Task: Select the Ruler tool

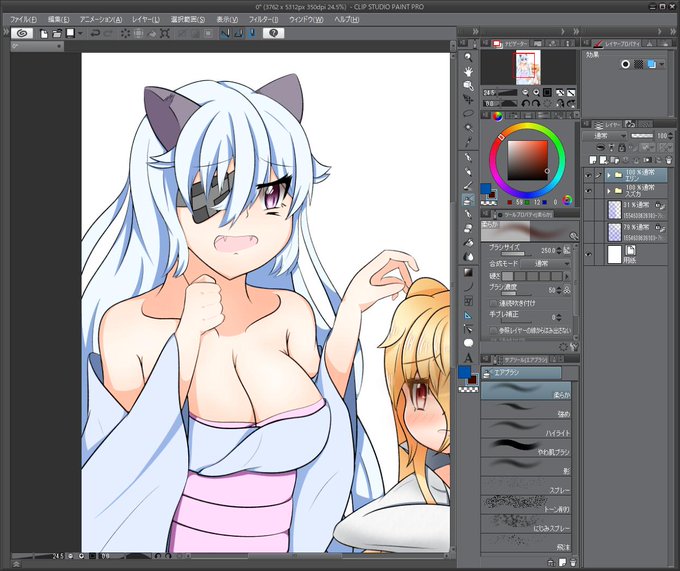Action: pos(468,315)
